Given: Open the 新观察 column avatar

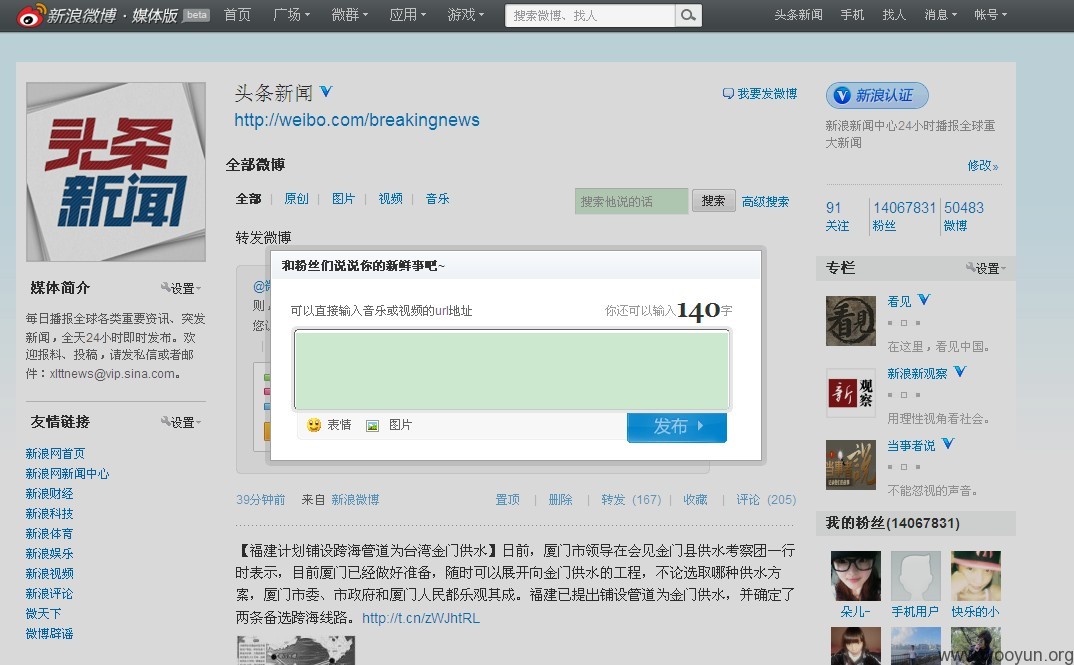Looking at the screenshot, I should tap(851, 392).
